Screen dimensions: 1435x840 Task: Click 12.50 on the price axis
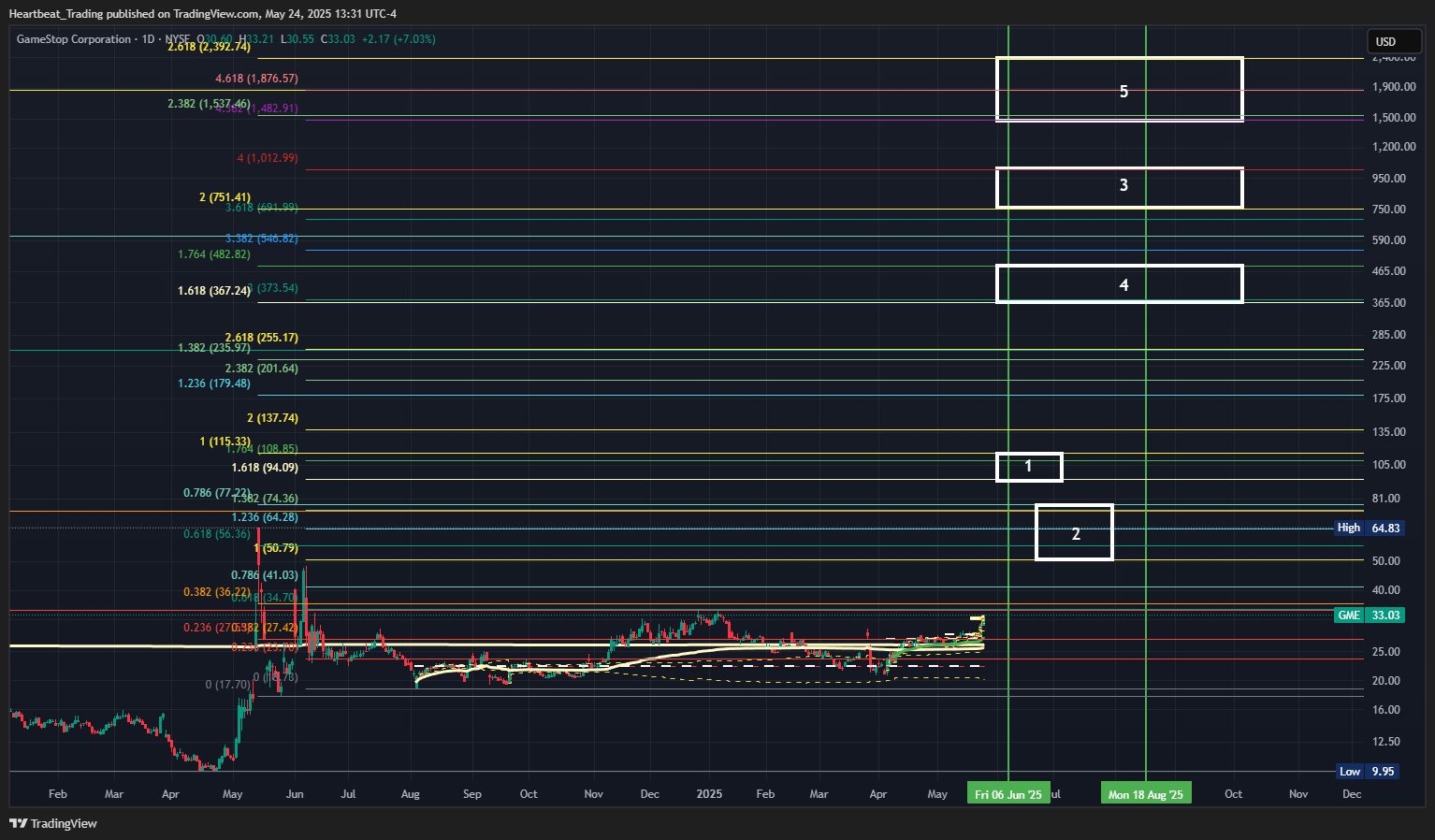tap(1386, 742)
